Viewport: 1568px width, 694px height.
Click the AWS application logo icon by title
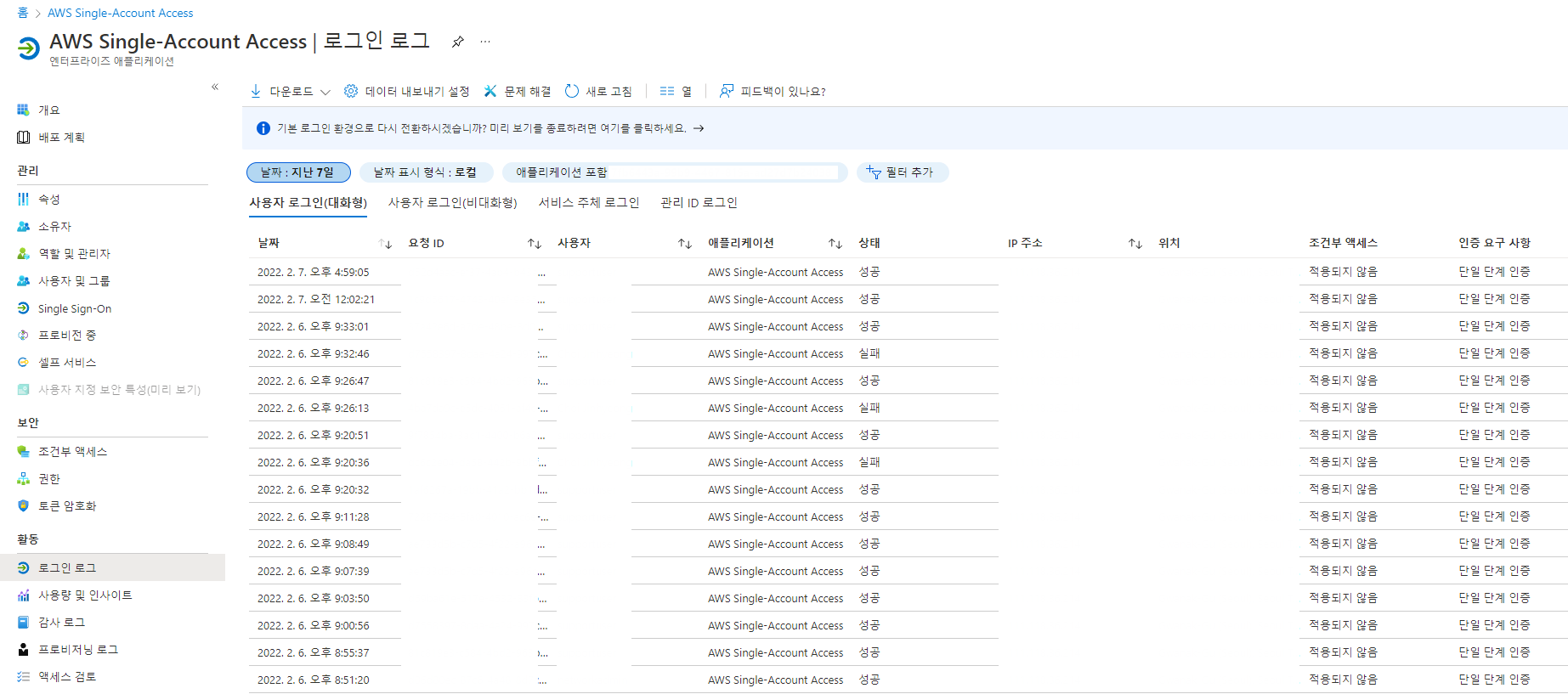point(28,48)
